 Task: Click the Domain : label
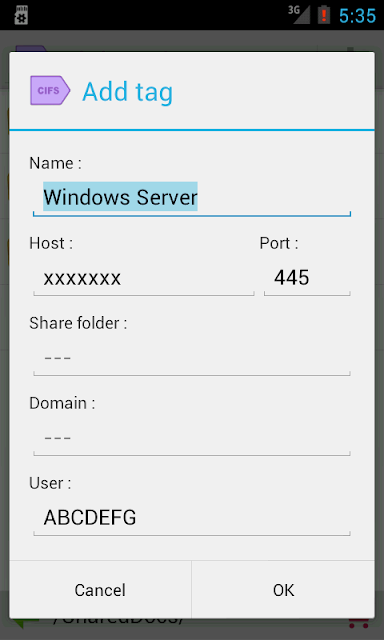[62, 403]
